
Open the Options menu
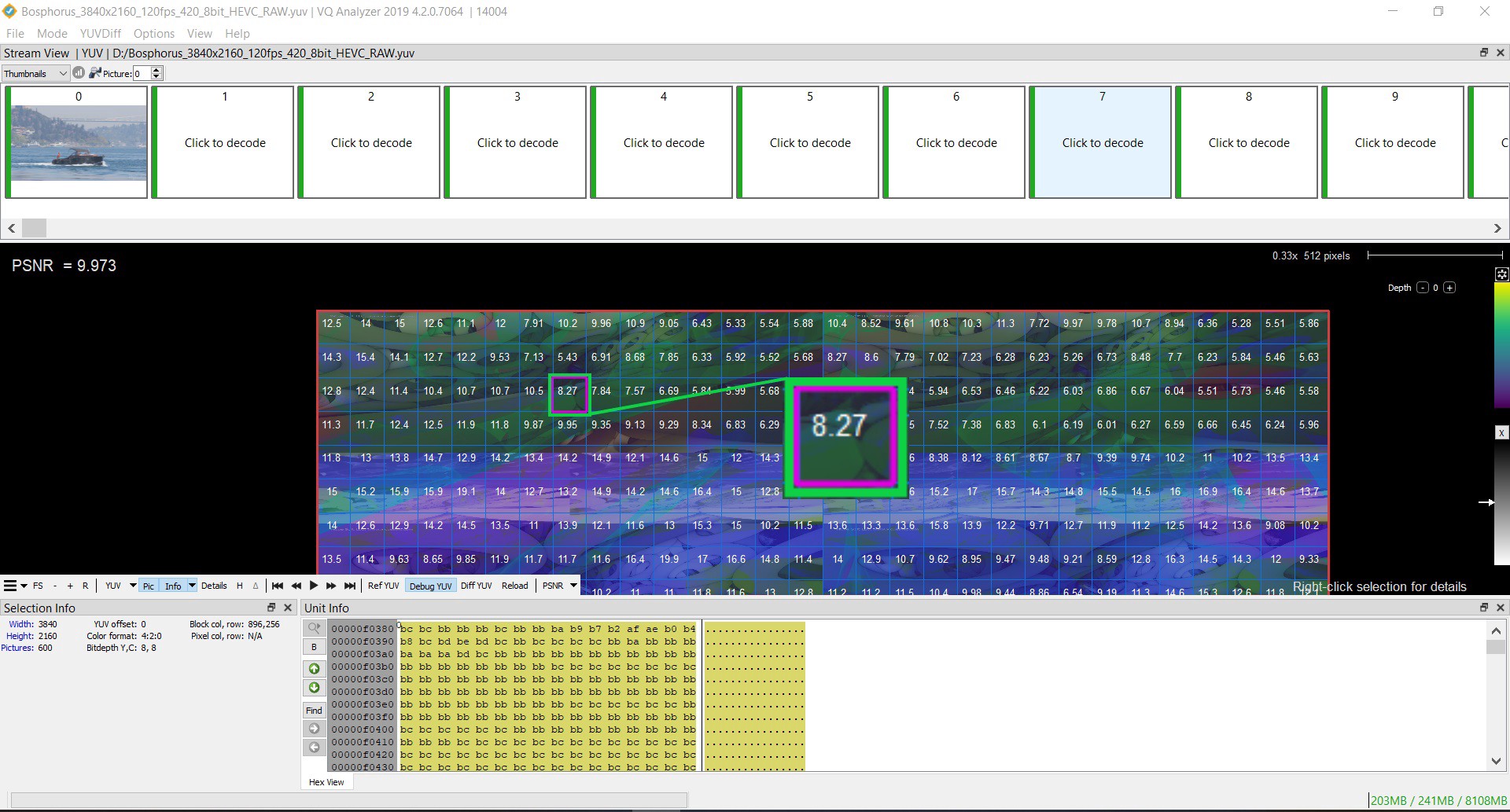(154, 33)
